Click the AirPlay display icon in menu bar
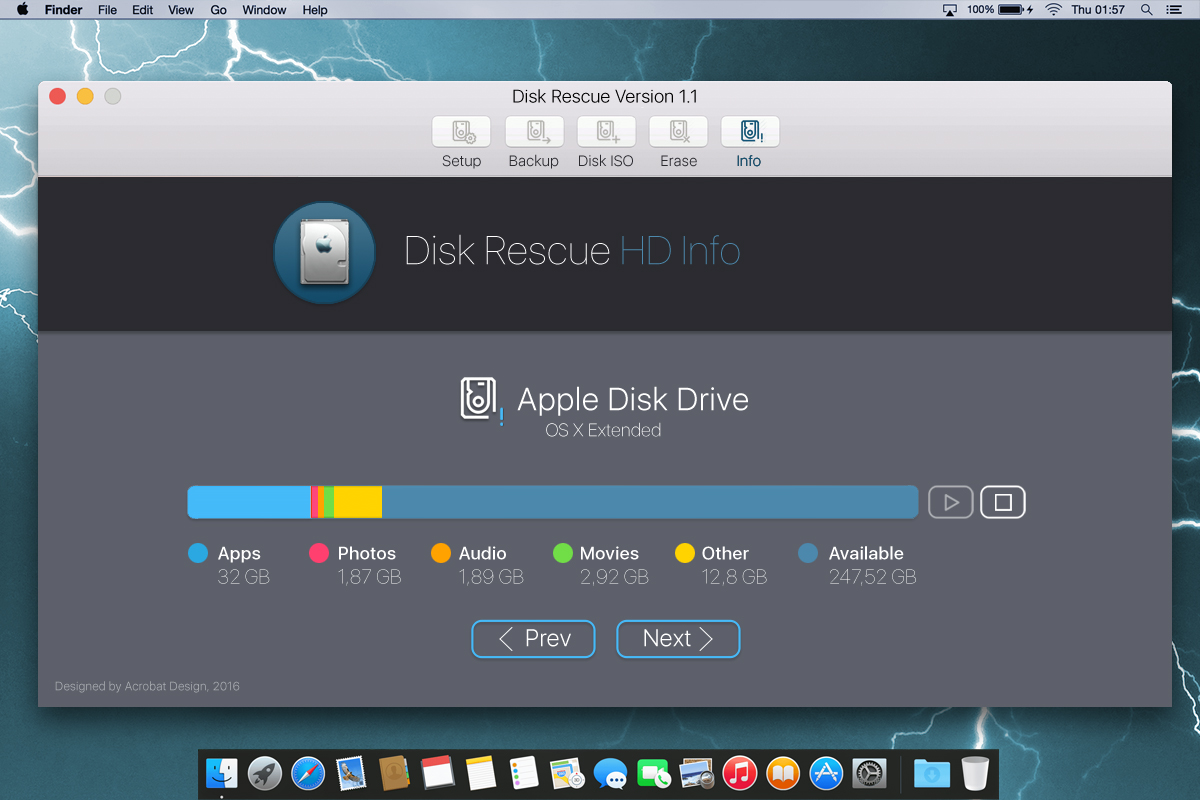 pyautogui.click(x=950, y=10)
